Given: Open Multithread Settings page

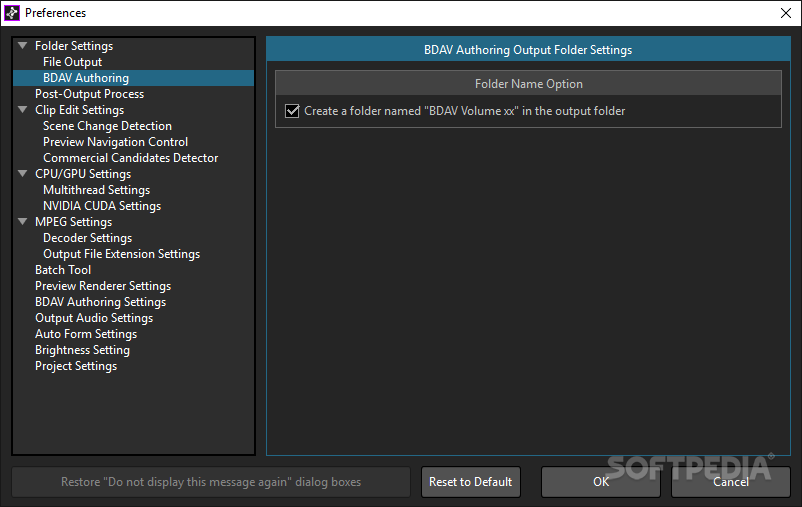Looking at the screenshot, I should pyautogui.click(x=97, y=190).
